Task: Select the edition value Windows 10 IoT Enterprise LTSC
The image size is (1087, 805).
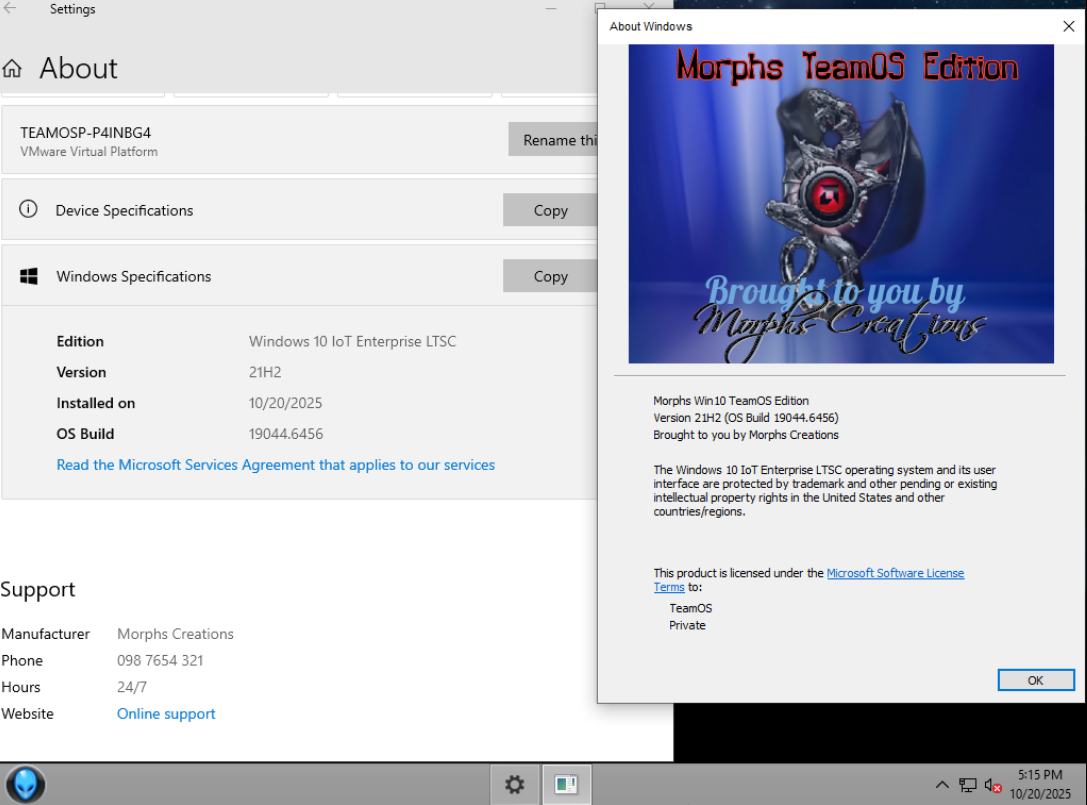Action: tap(352, 341)
